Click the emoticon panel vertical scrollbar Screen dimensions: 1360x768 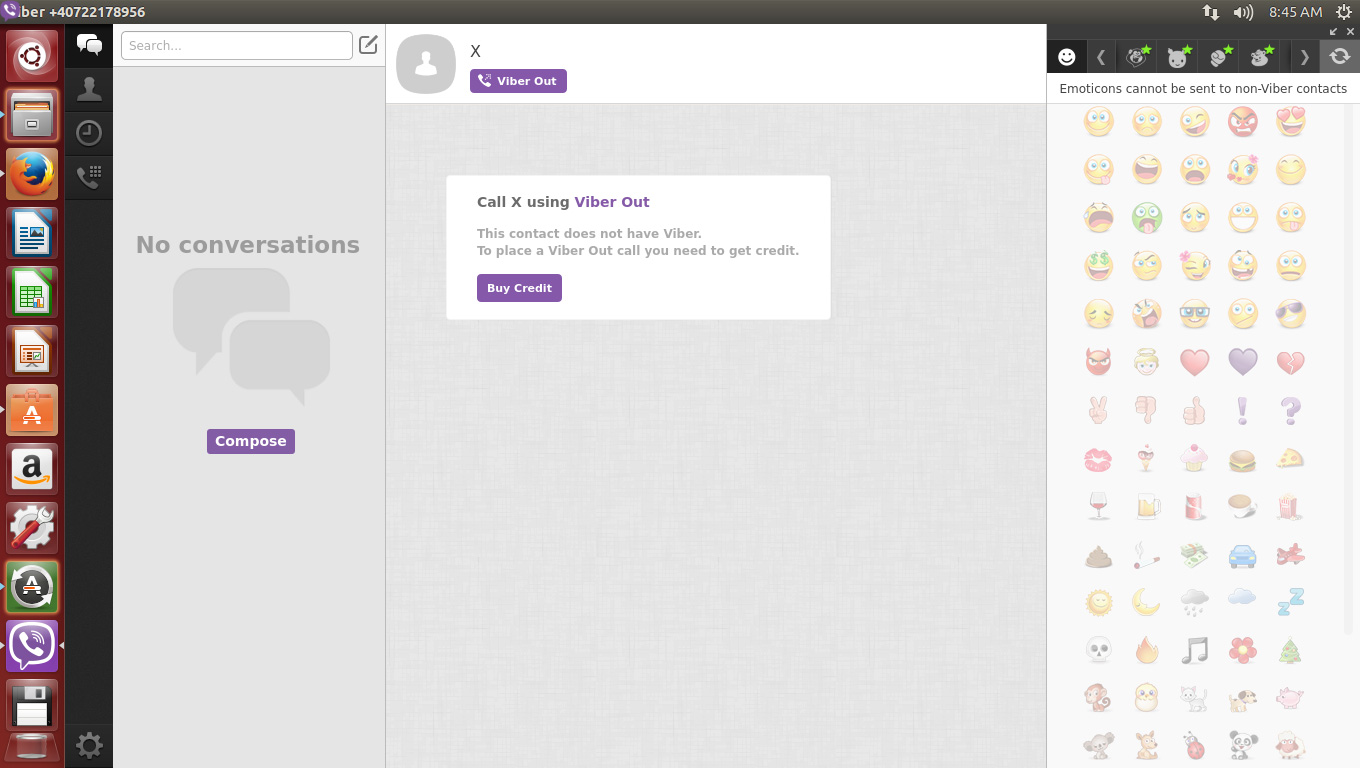point(1348,370)
